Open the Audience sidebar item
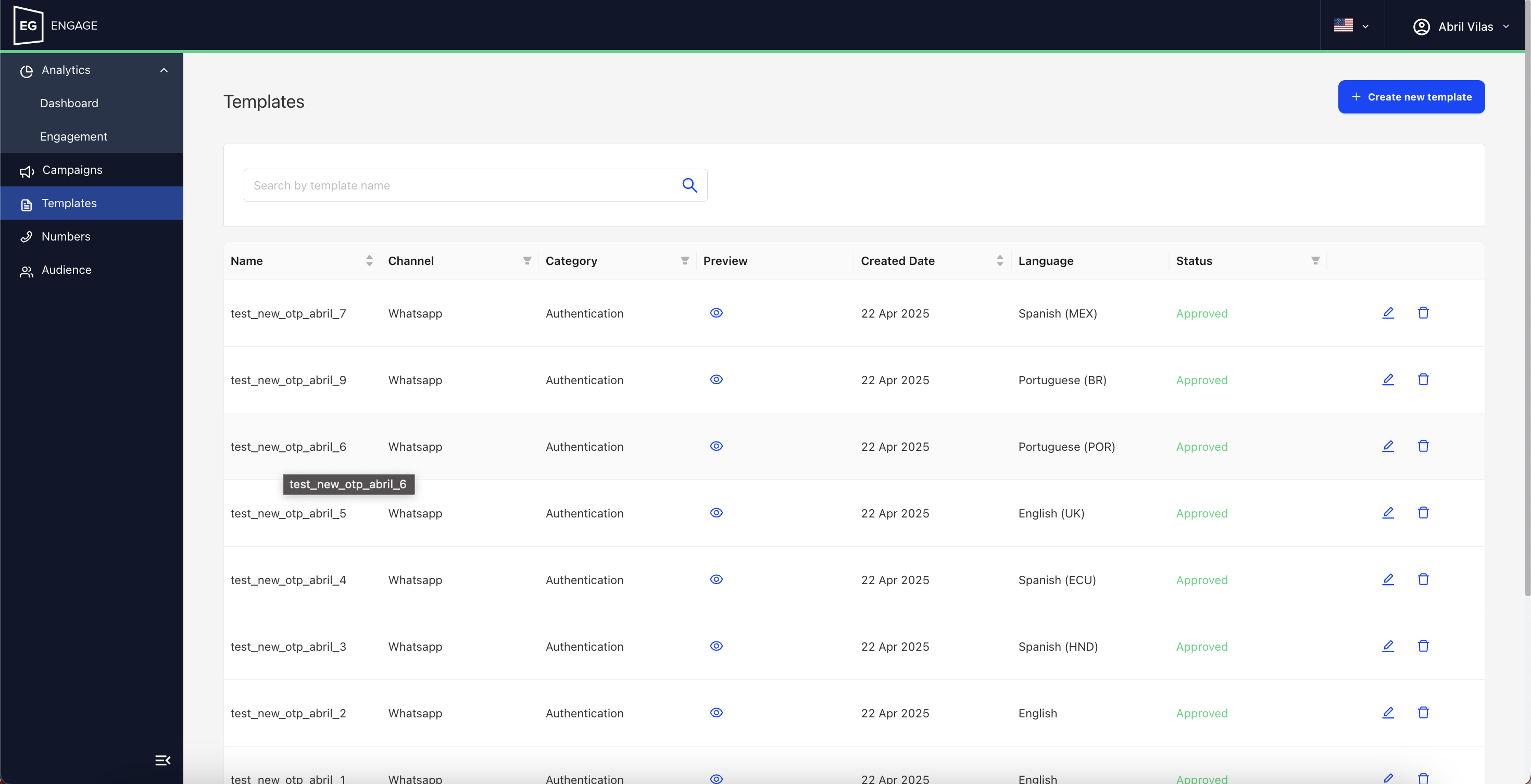Screen dimensions: 1531x784 66,270
